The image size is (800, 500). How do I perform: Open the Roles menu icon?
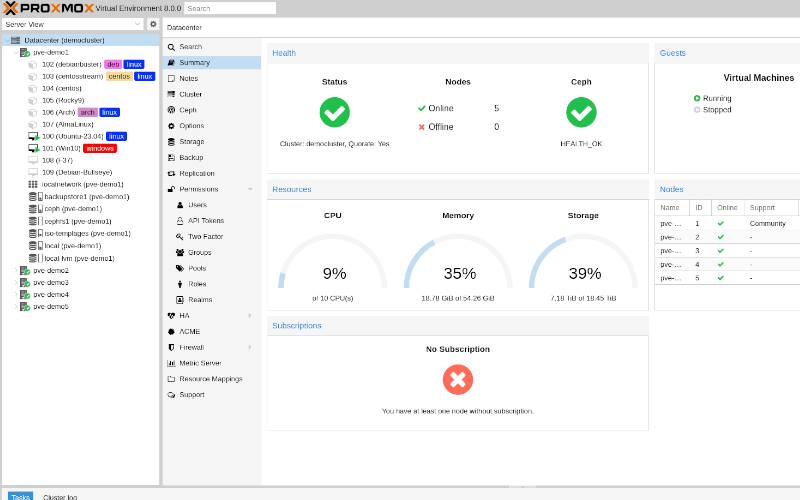(180, 284)
